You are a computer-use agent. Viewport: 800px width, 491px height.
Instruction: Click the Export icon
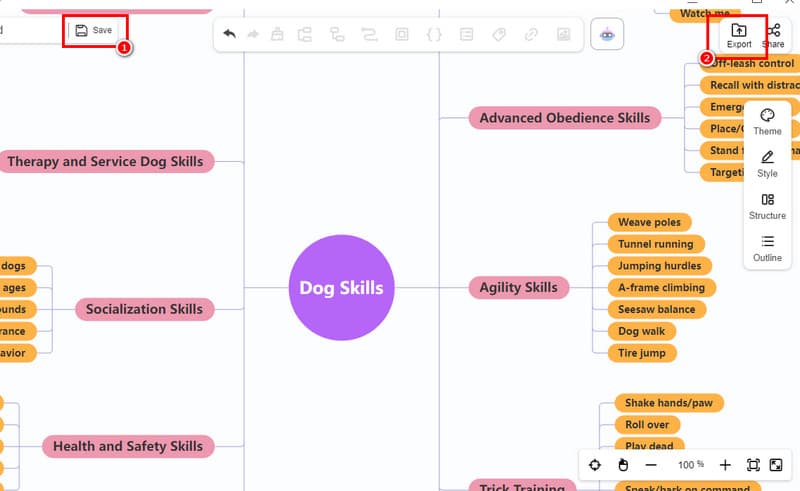tap(739, 36)
